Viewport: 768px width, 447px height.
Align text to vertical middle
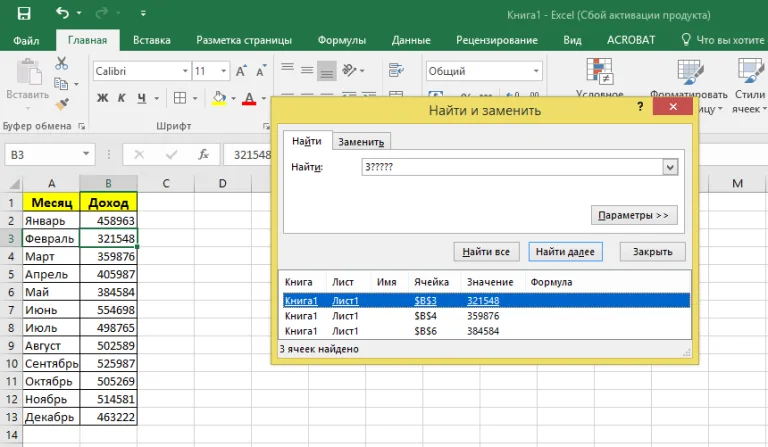[x=307, y=70]
